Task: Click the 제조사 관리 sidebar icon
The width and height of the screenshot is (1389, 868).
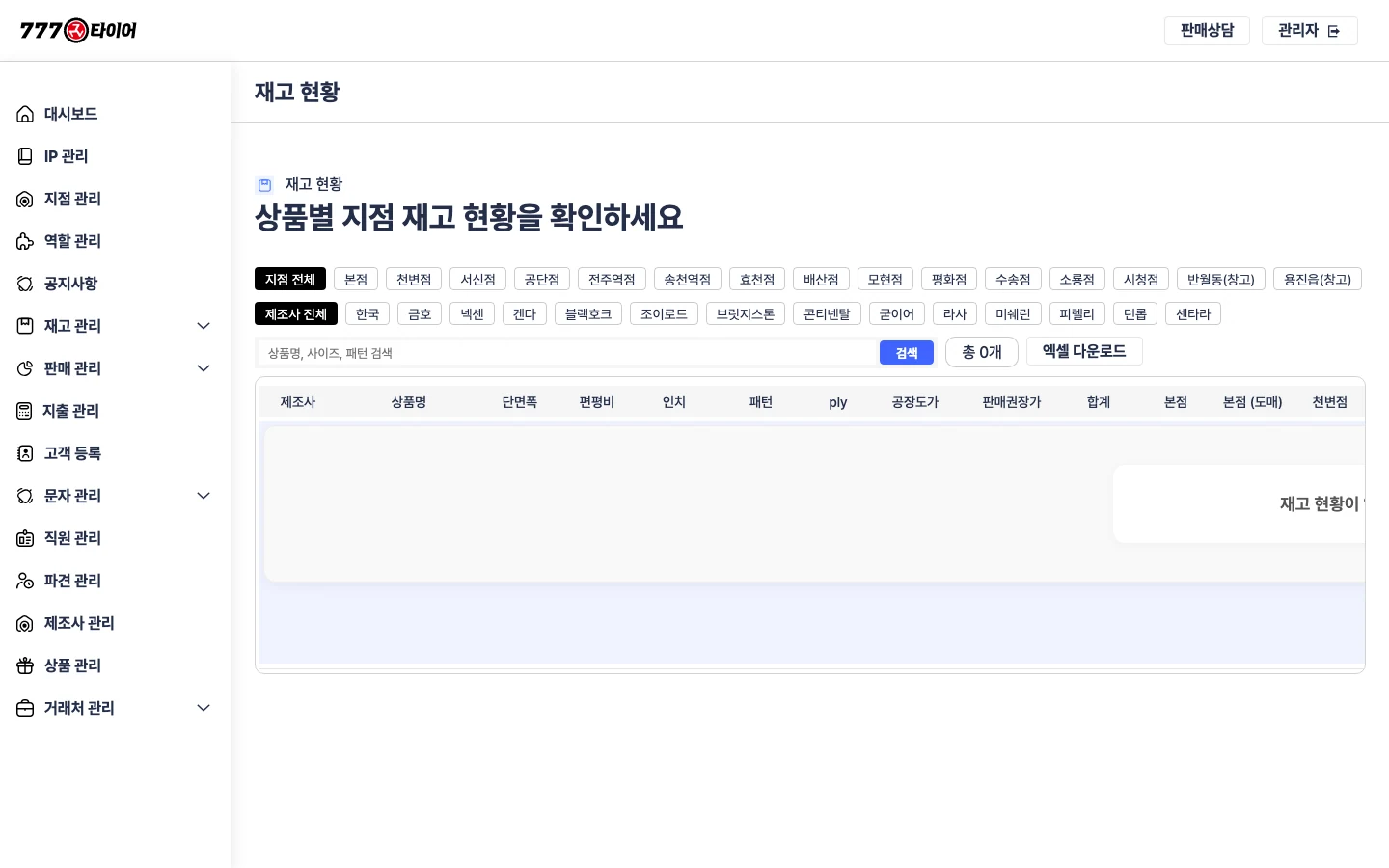Action: (x=25, y=623)
